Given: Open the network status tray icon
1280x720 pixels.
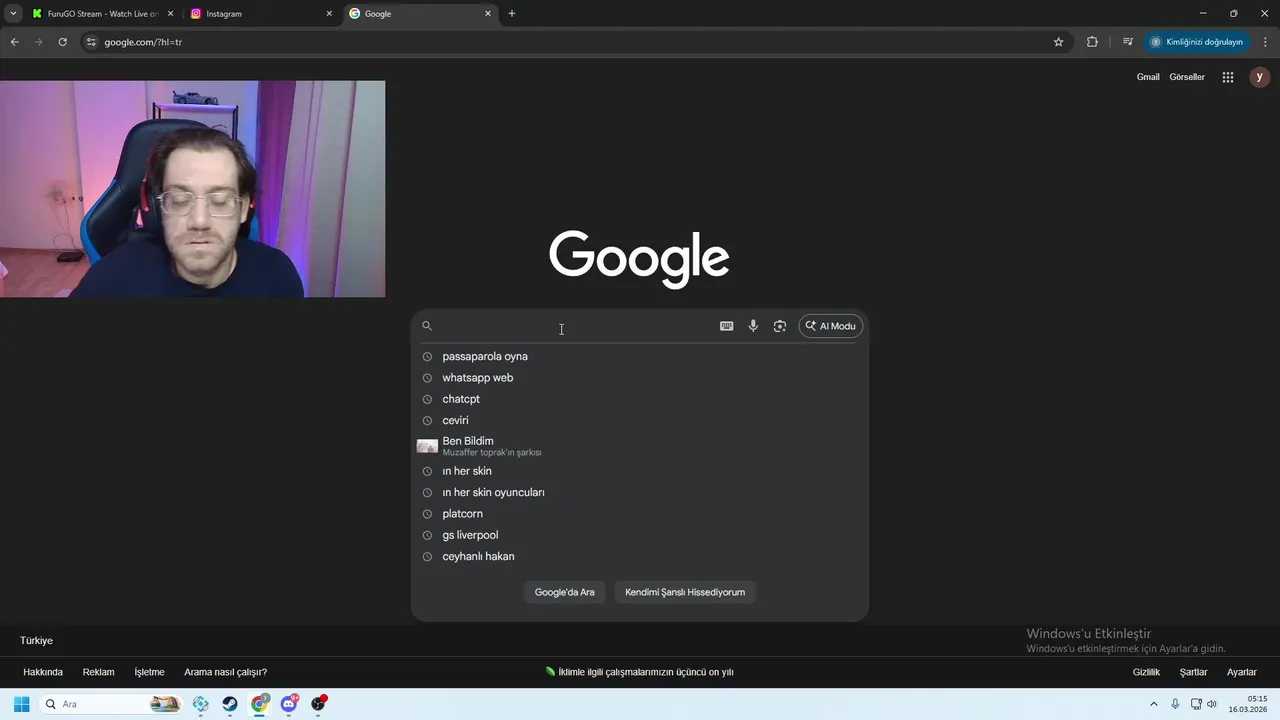Looking at the screenshot, I should tap(1196, 704).
